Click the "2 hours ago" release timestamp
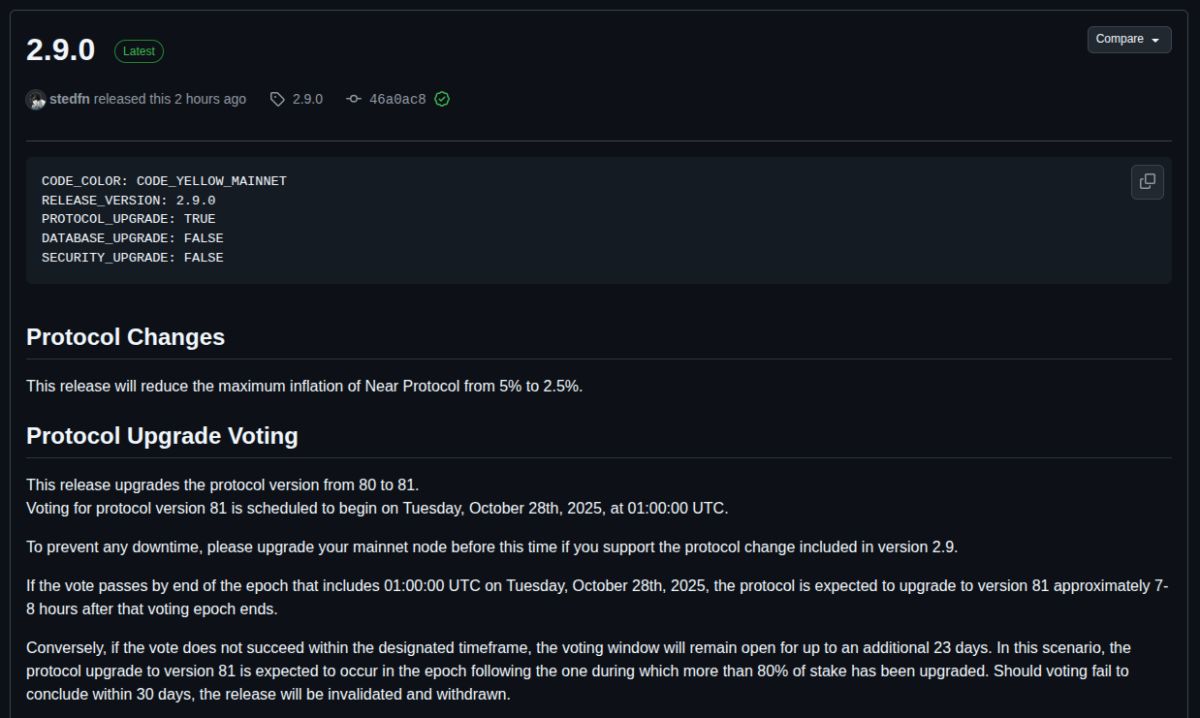The height and width of the screenshot is (718, 1200). tap(210, 99)
